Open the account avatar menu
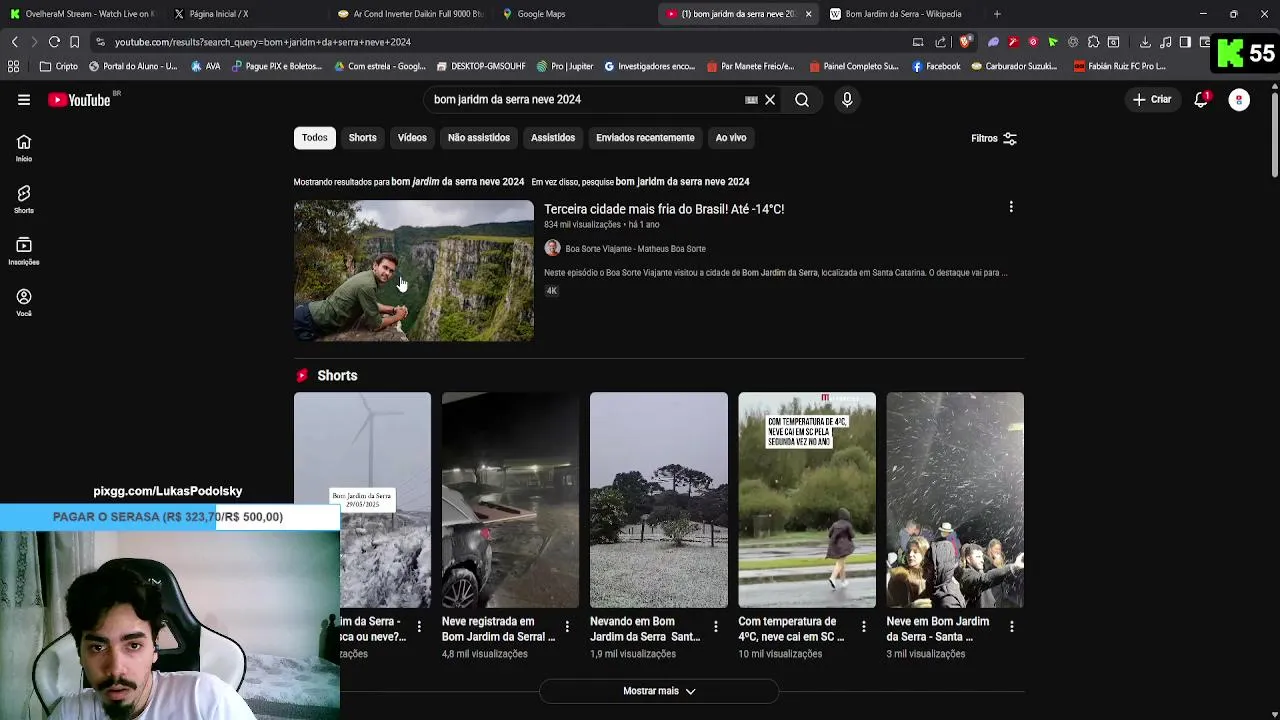This screenshot has height=720, width=1280. [1239, 100]
